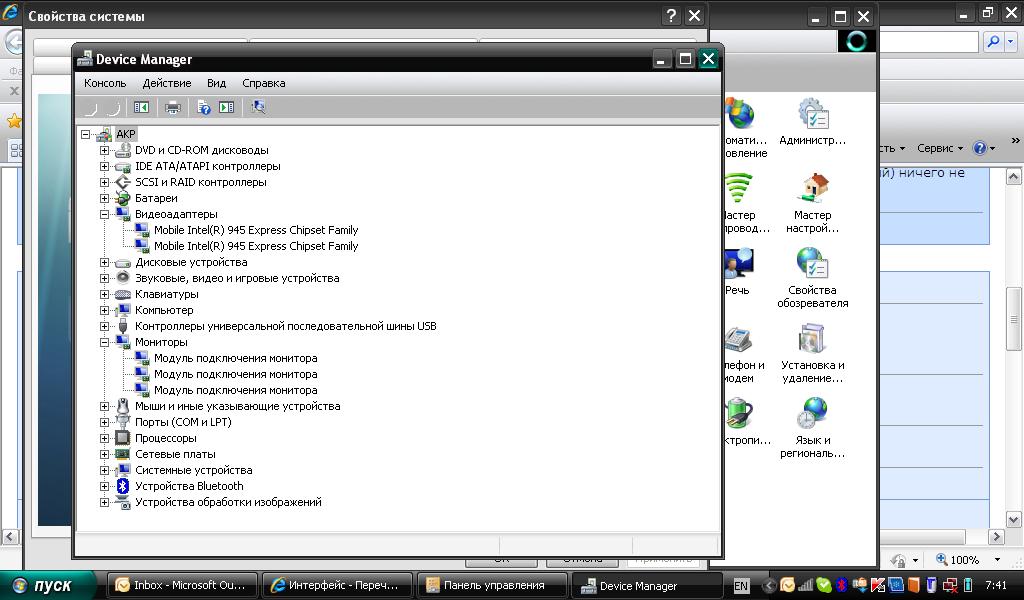Click the Порты (COM и LPT) icon
This screenshot has height=600, width=1024.
123,422
